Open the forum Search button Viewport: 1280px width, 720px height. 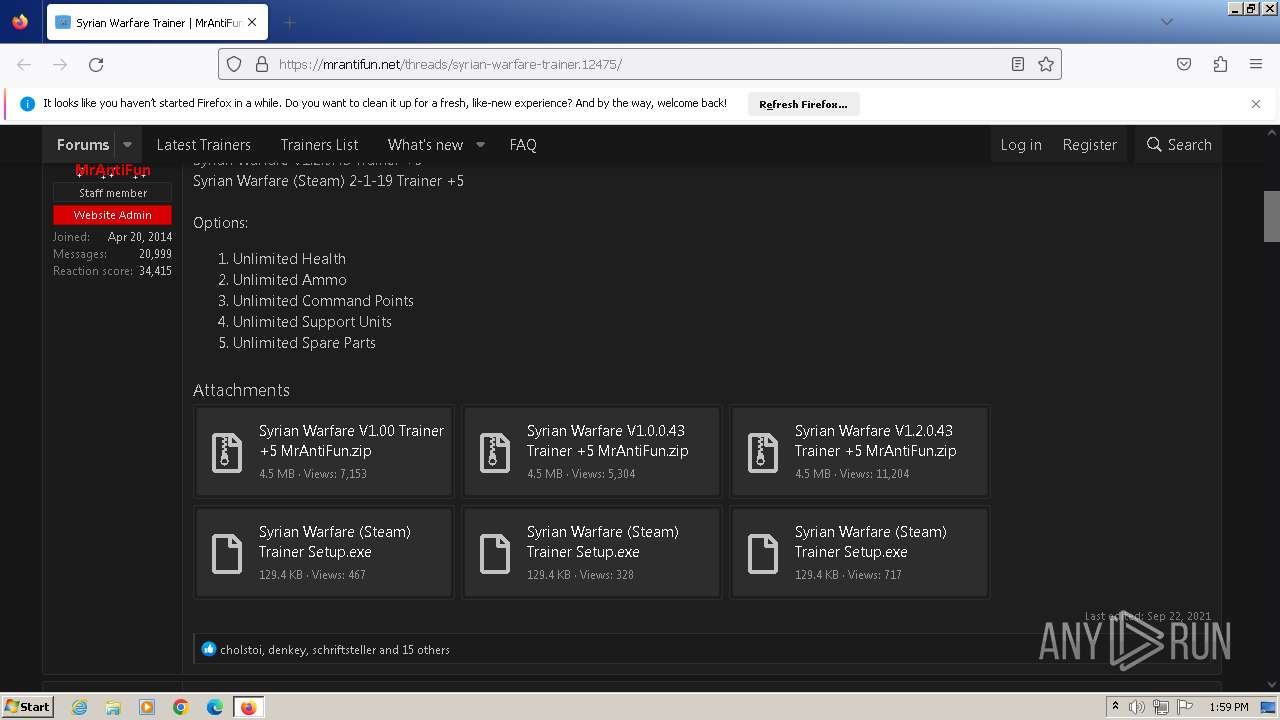[1178, 145]
